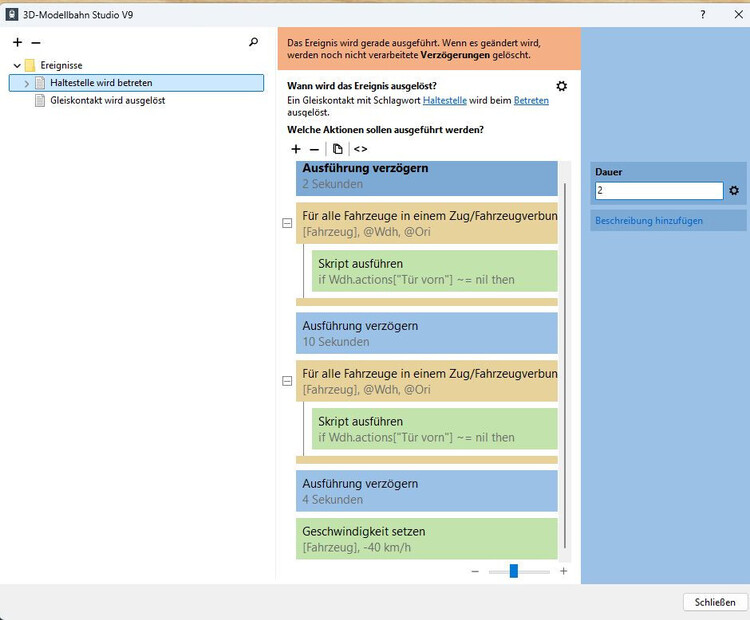Zoom in action list with plus
This screenshot has height=620, width=750.
point(563,571)
